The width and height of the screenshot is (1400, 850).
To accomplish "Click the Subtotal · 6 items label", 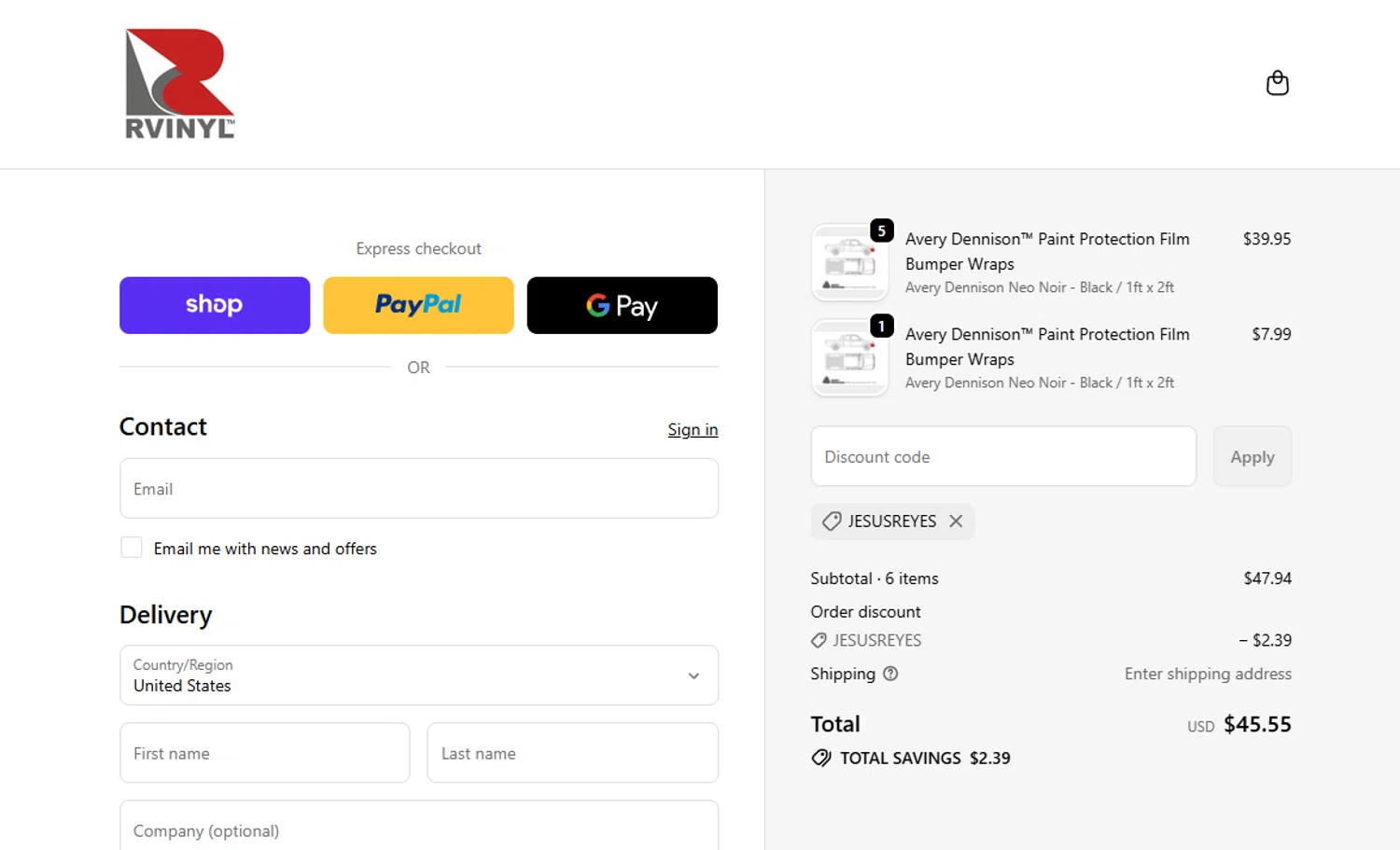I will point(875,578).
